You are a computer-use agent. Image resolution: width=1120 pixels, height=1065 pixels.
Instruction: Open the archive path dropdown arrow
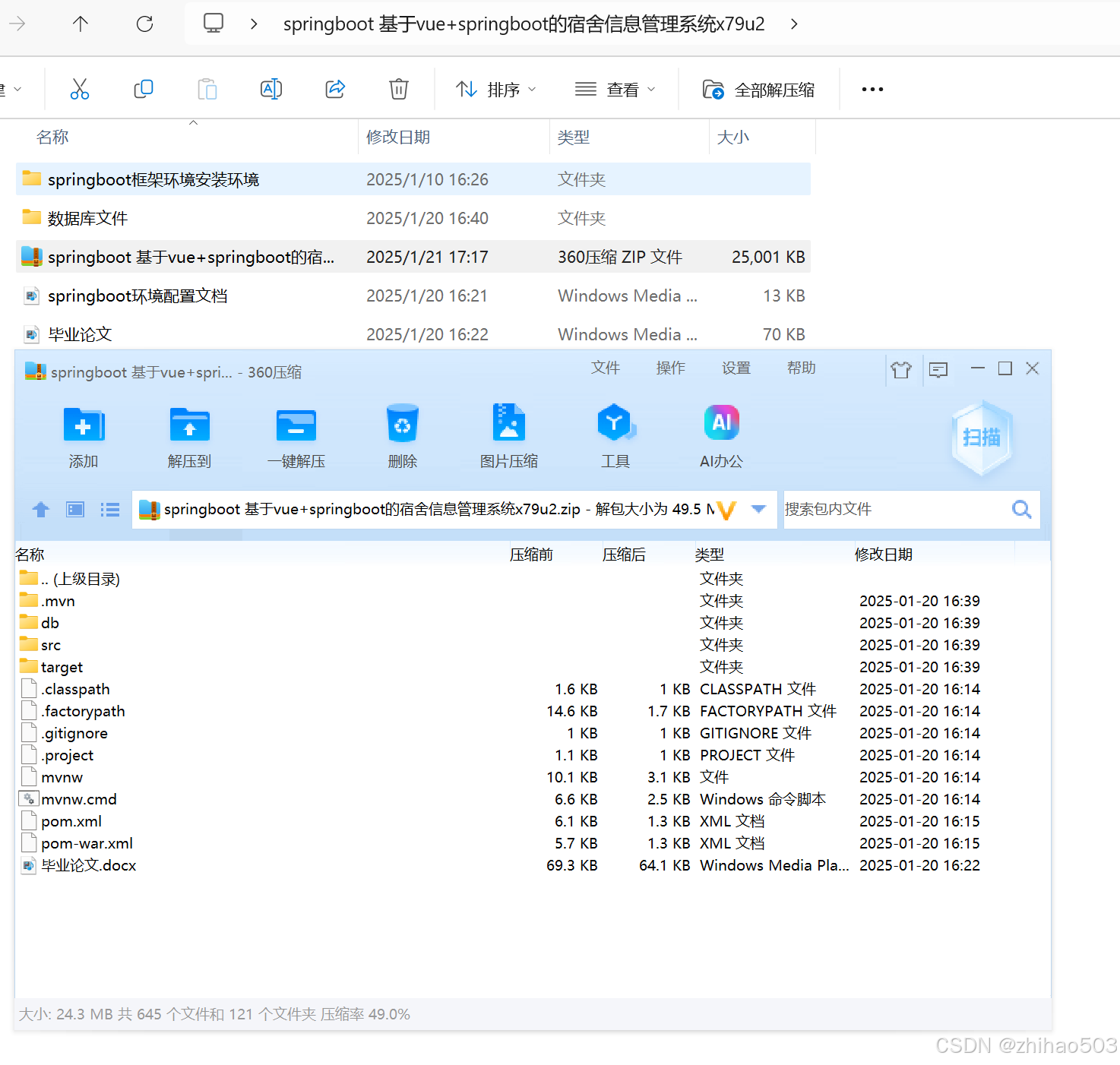point(758,509)
